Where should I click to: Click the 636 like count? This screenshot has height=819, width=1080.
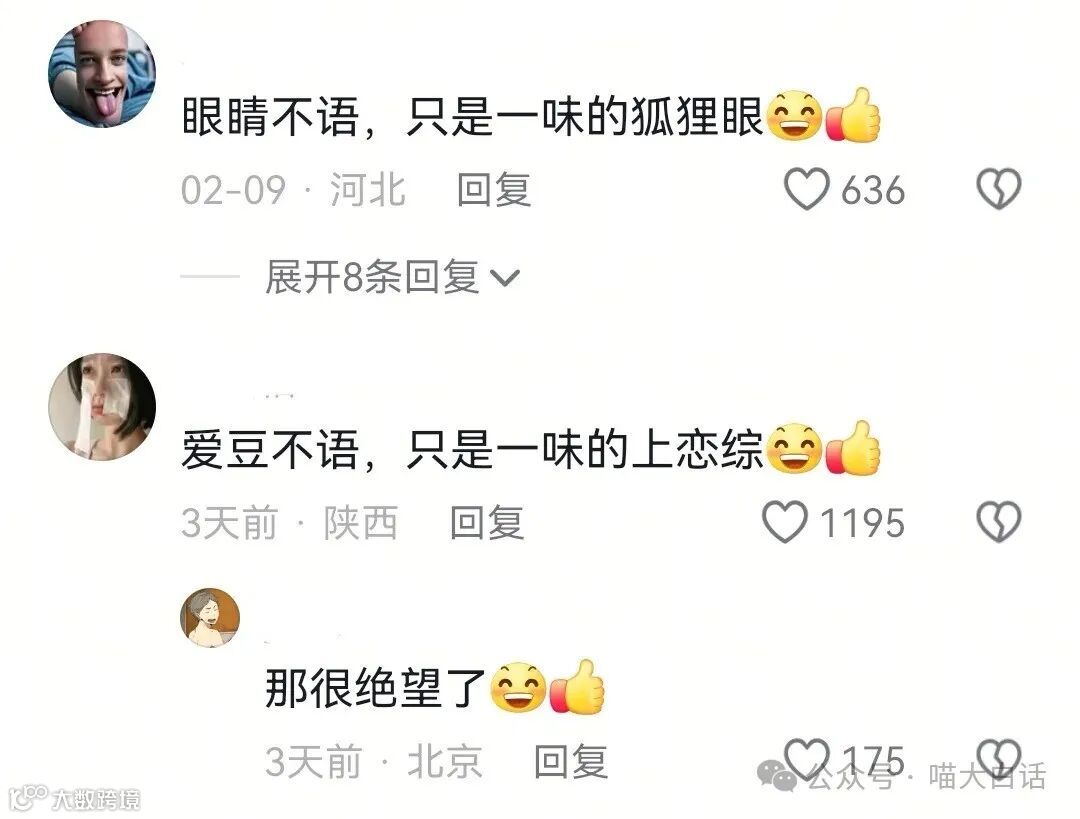[x=873, y=189]
